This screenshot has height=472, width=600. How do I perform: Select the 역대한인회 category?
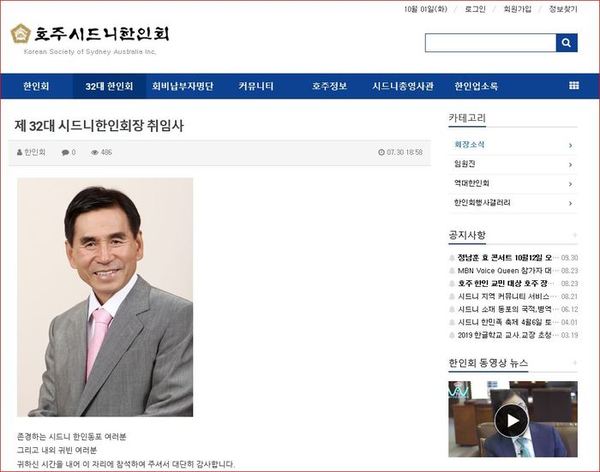click(471, 183)
